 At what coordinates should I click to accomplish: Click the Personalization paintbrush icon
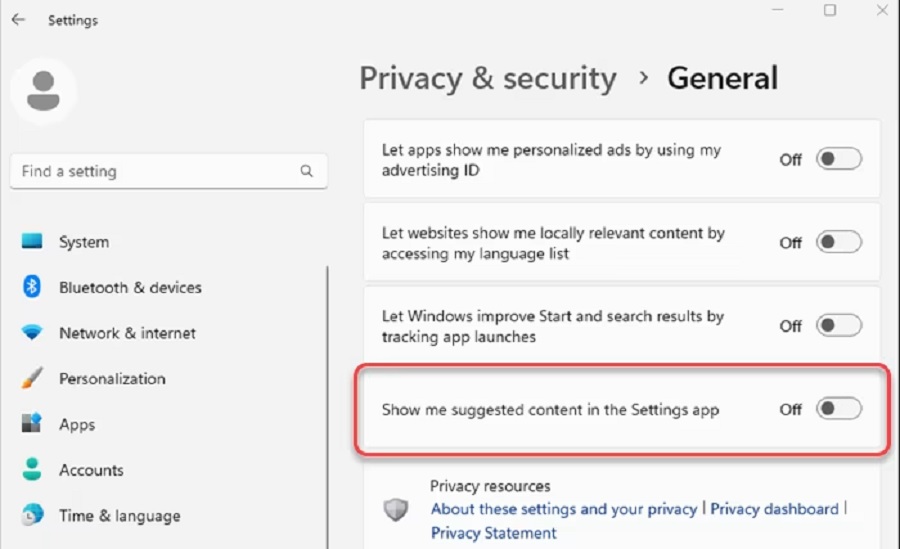pos(32,378)
